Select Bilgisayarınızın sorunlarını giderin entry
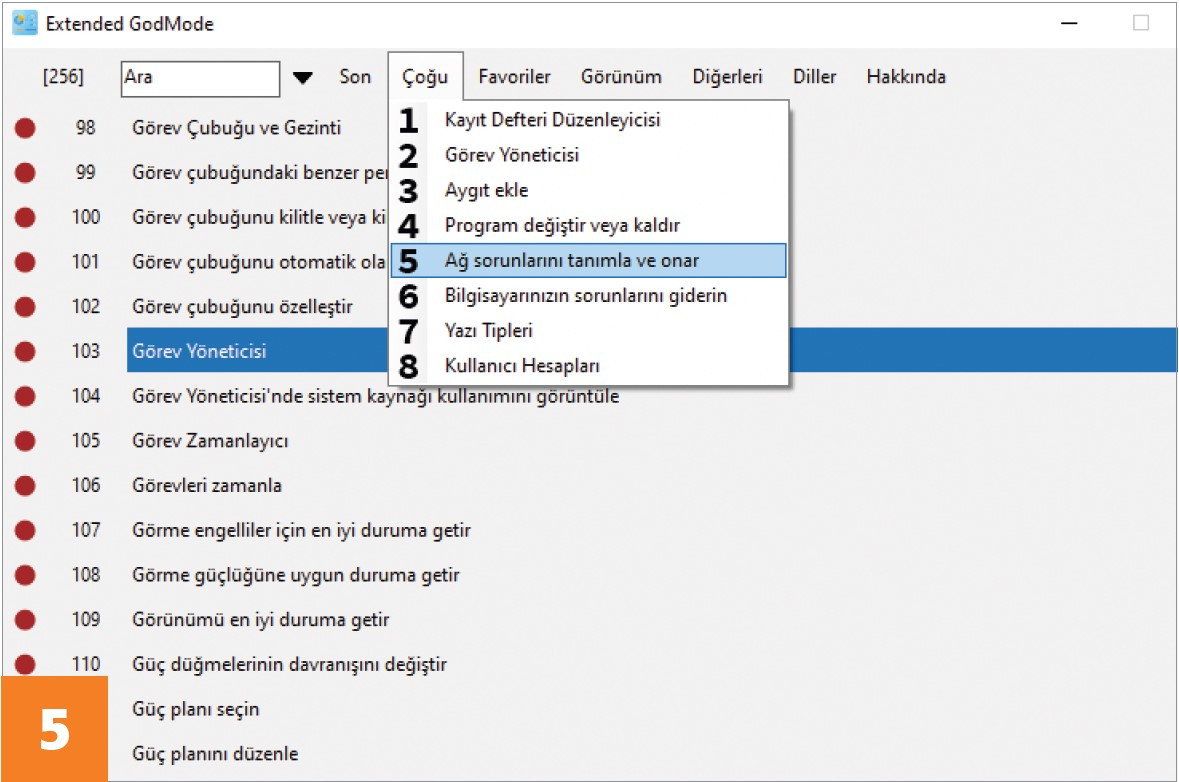The width and height of the screenshot is (1179, 782). pos(589,296)
